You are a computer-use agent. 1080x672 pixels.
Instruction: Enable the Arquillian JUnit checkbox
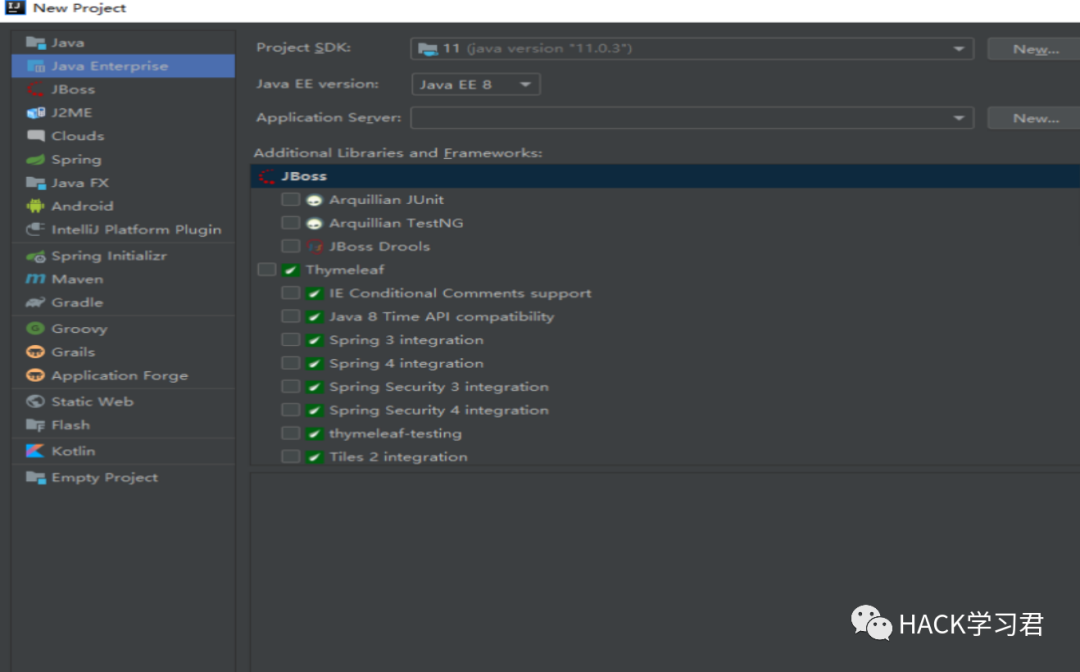point(291,200)
